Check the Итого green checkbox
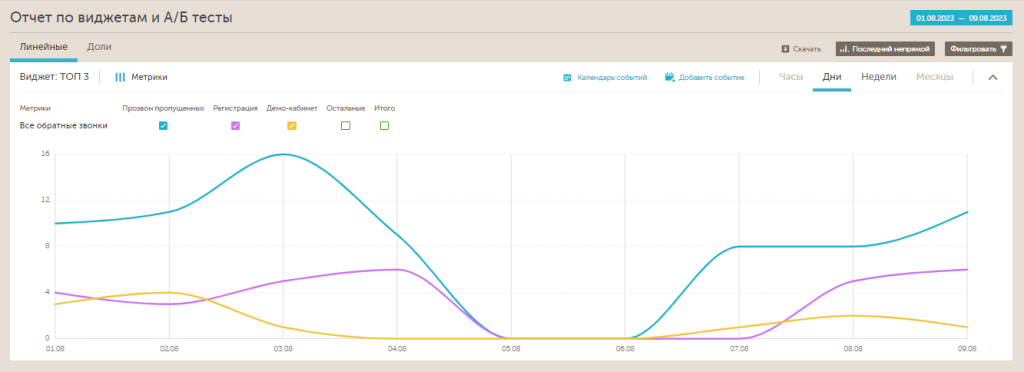The height and width of the screenshot is (372, 1024). [x=385, y=125]
